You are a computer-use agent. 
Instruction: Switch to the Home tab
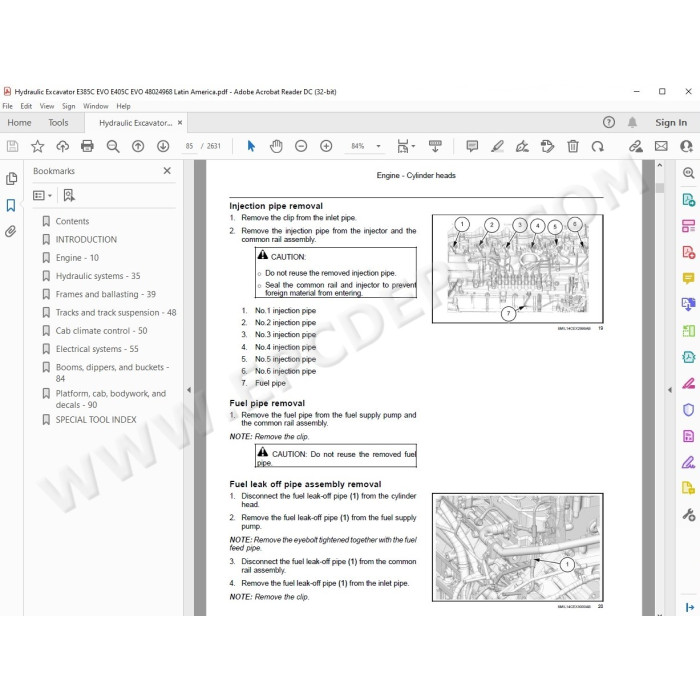pos(19,122)
